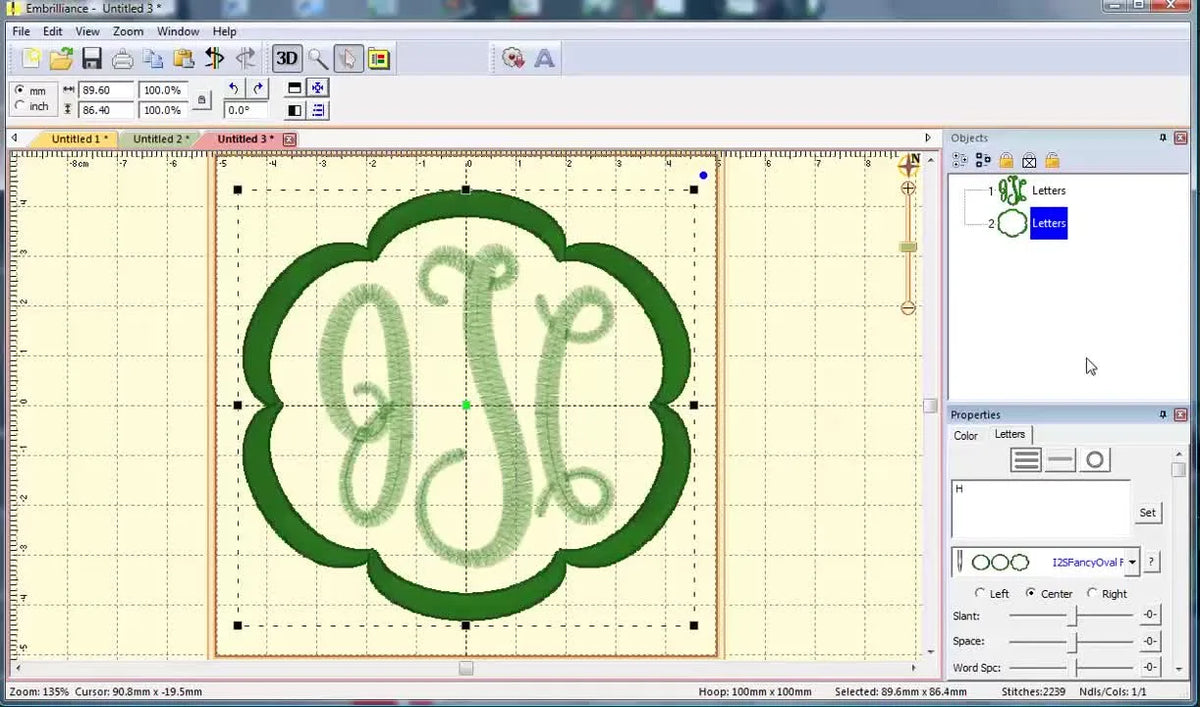Click the Space slider
The image size is (1200, 707).
[x=1070, y=641]
